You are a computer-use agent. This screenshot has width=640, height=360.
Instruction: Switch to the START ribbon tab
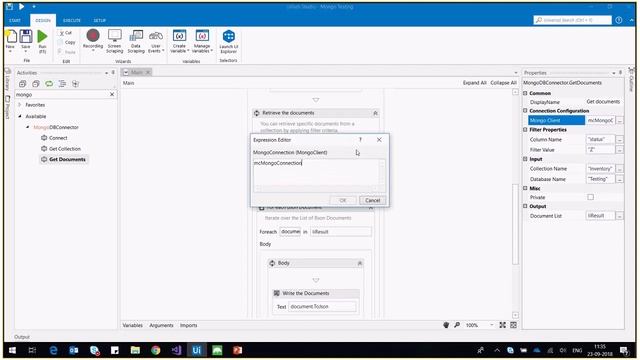pos(15,20)
